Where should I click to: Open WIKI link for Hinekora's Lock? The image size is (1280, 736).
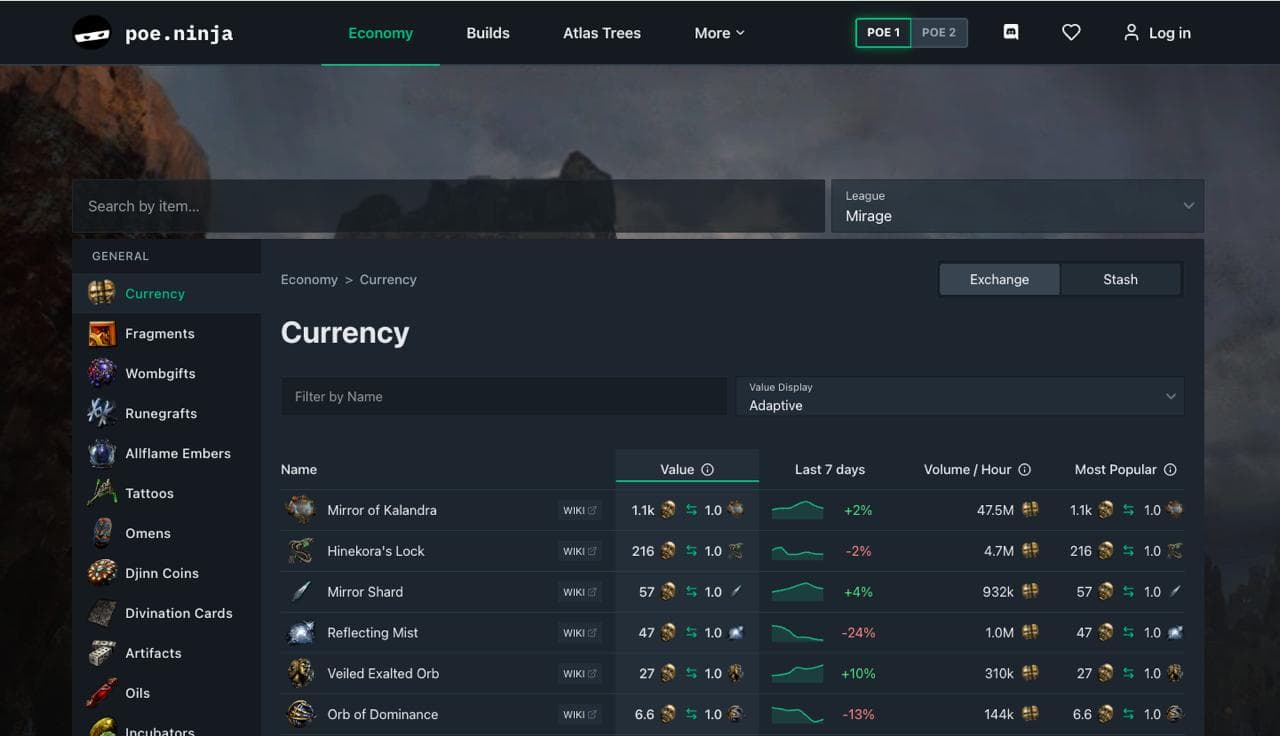point(580,551)
